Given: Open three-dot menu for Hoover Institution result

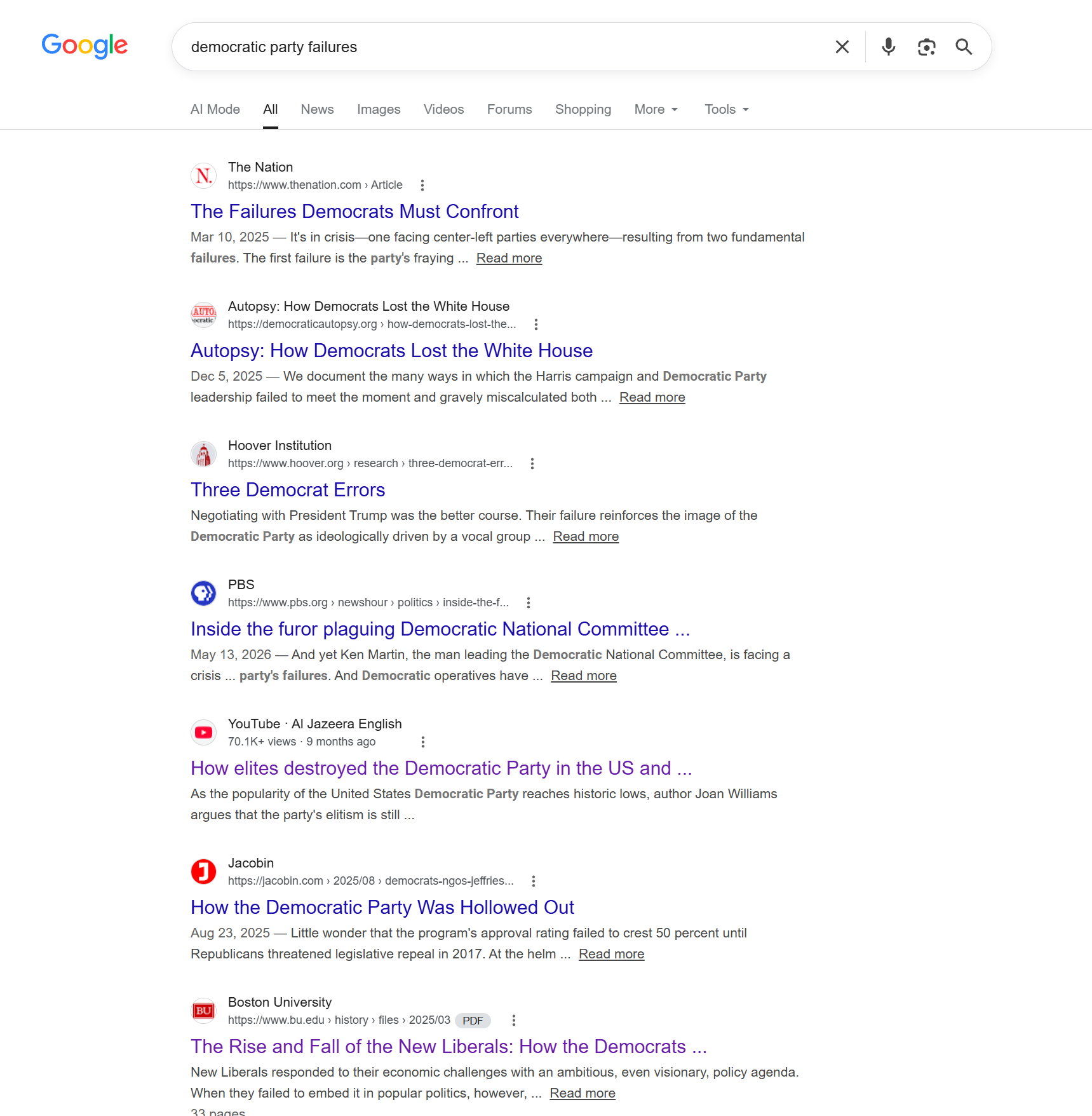Looking at the screenshot, I should click(532, 463).
